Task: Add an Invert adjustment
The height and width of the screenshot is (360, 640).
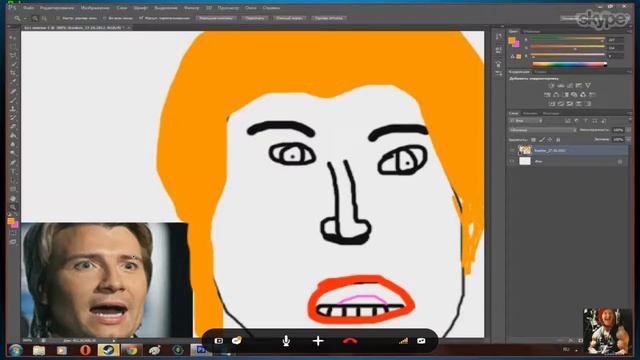Action: 552,104
